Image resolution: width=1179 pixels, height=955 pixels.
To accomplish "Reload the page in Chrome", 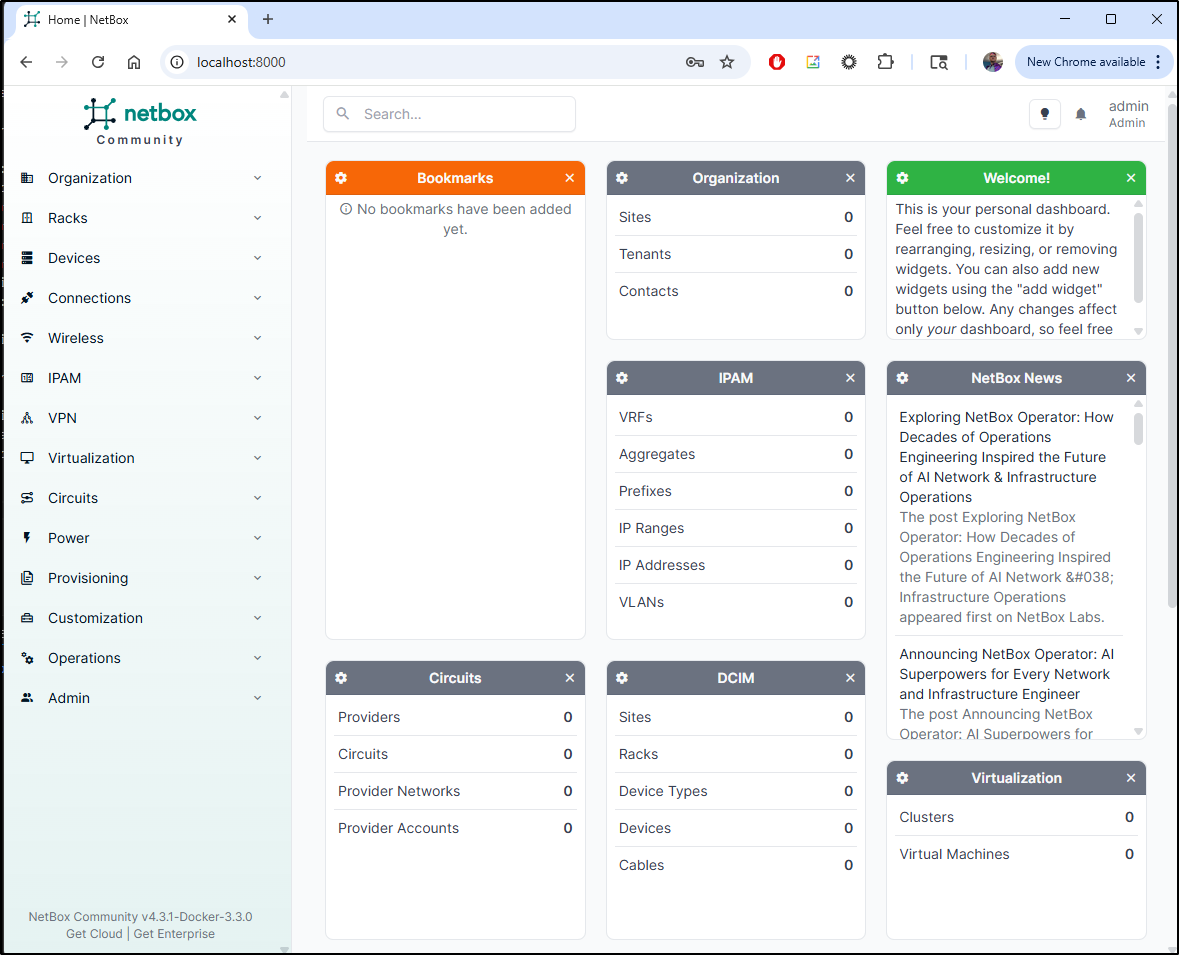I will pyautogui.click(x=98, y=62).
